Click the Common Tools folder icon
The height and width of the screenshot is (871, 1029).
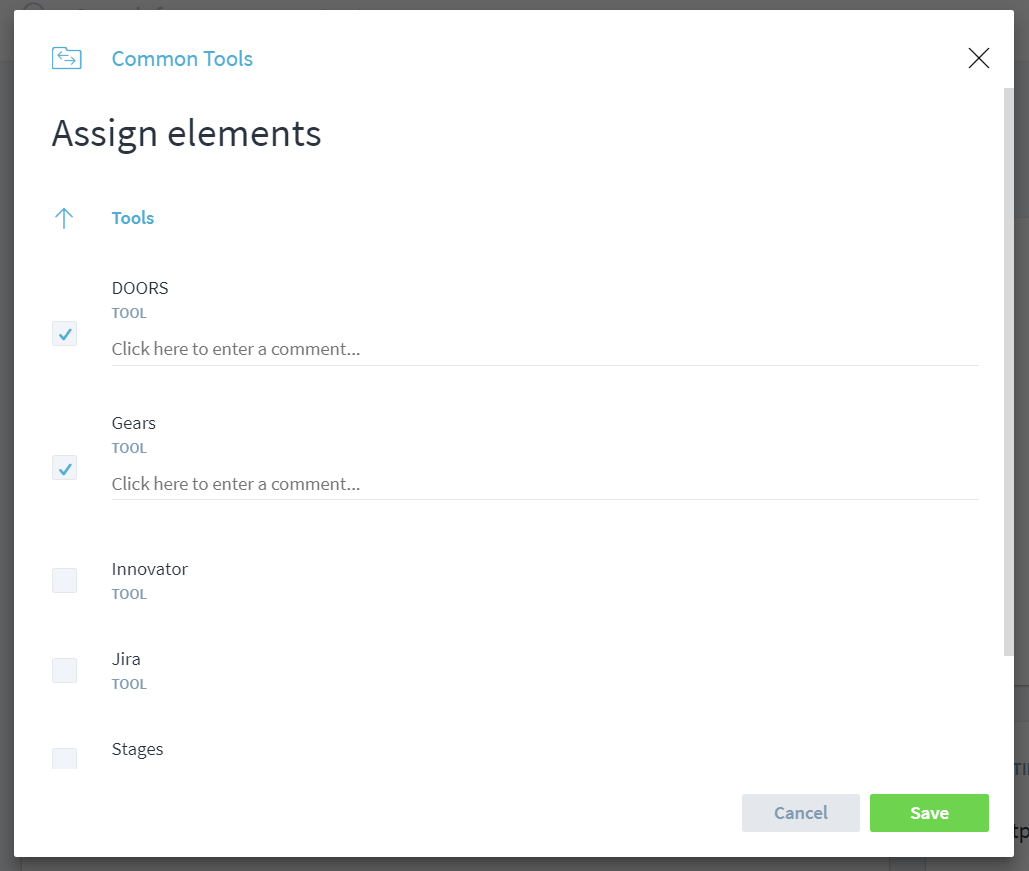(x=66, y=58)
